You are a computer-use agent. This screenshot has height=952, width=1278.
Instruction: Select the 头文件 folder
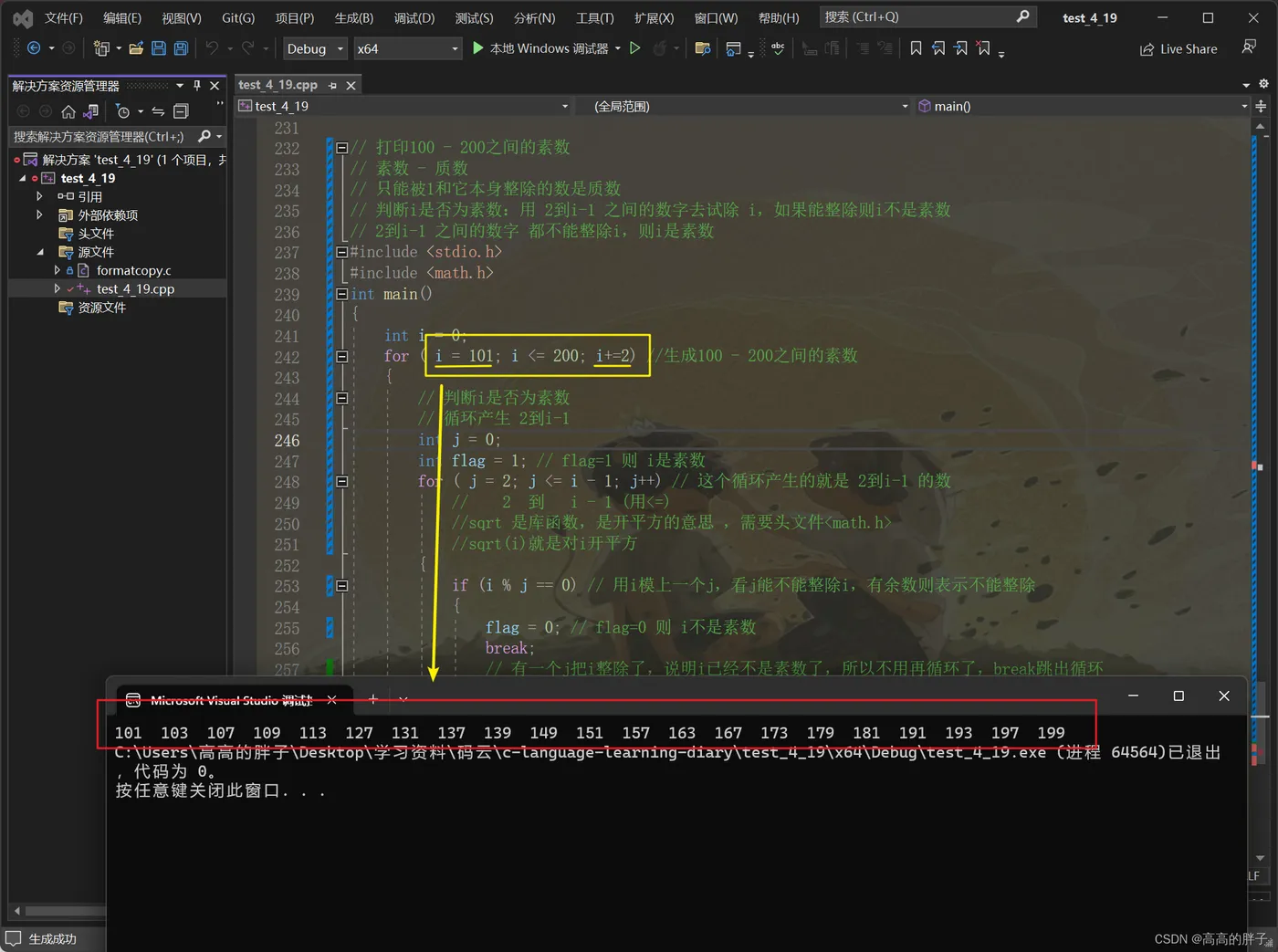95,234
